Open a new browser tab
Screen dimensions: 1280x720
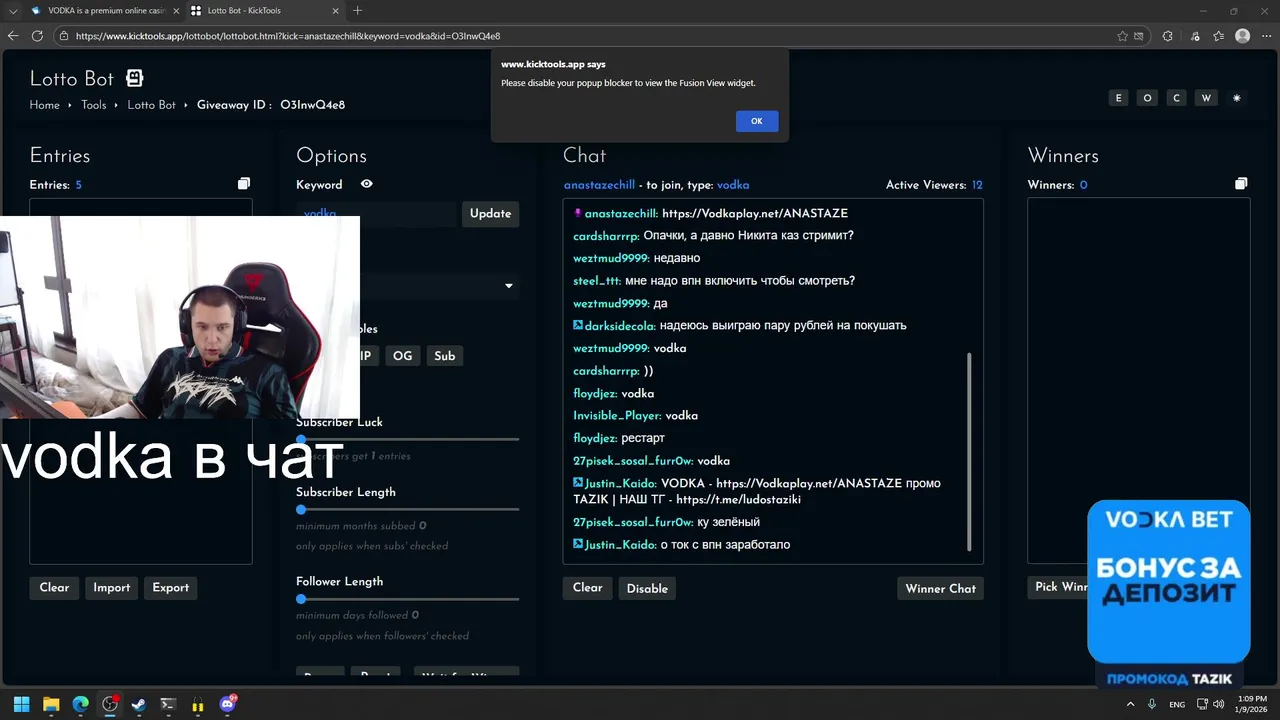(357, 11)
